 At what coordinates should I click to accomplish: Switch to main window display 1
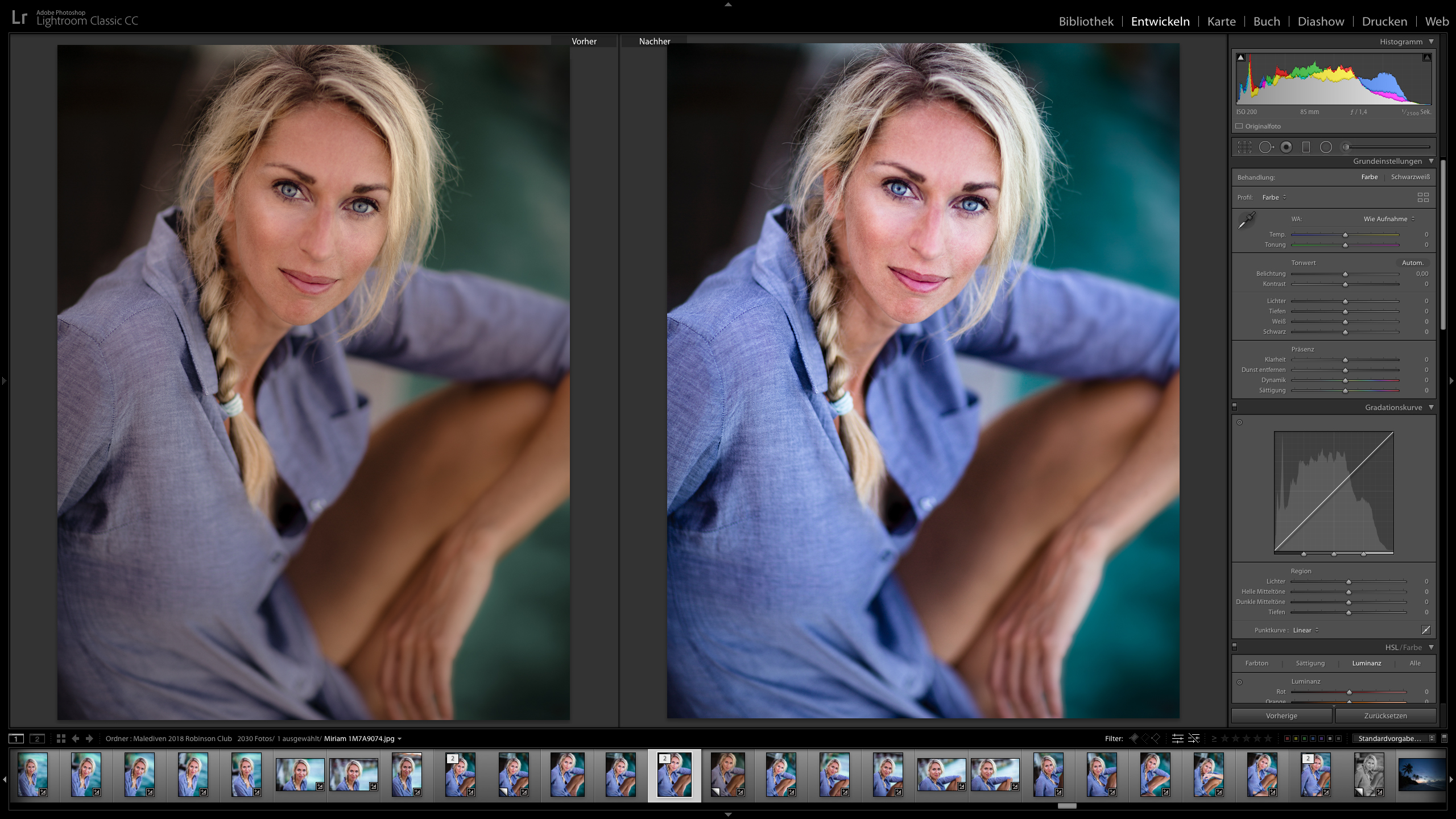[x=16, y=739]
